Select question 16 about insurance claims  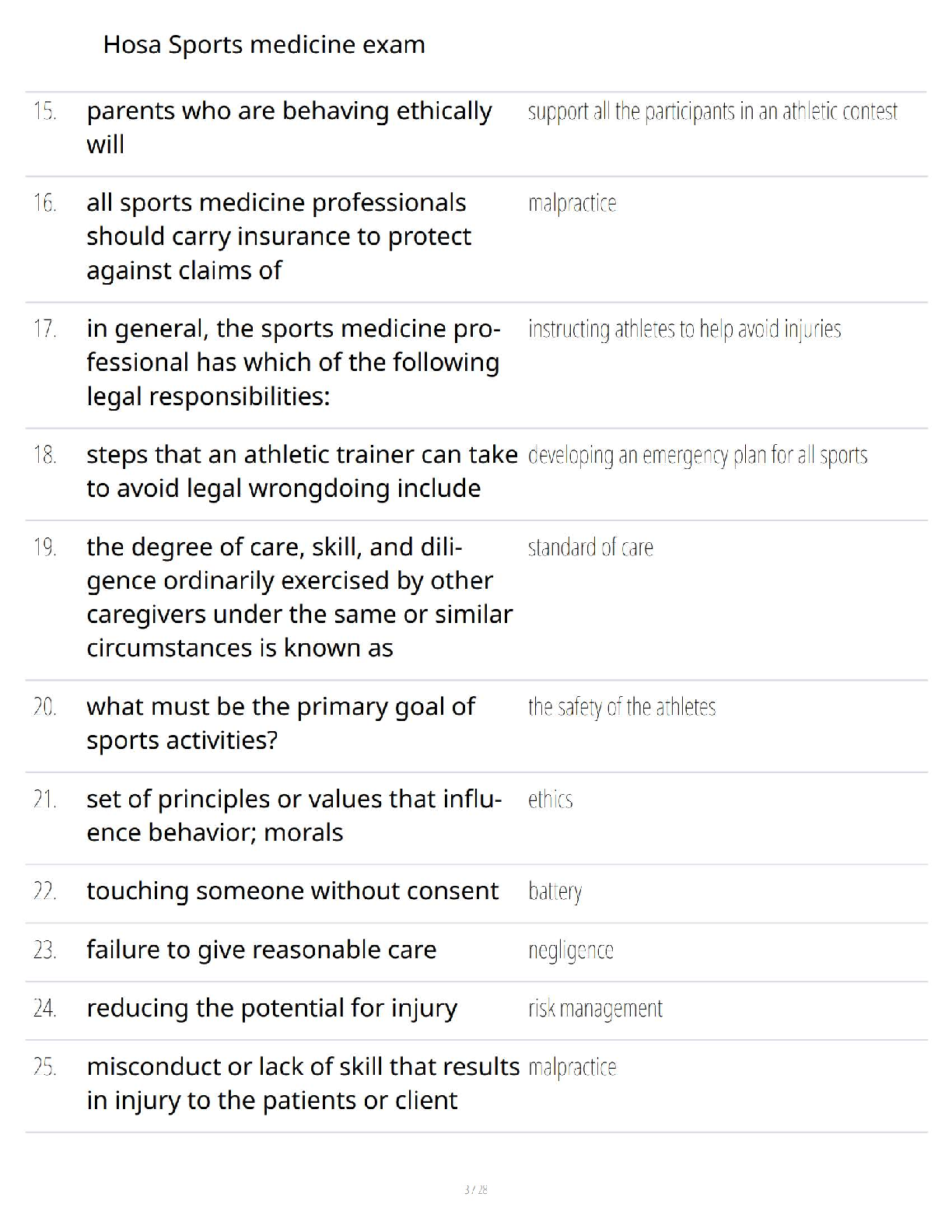278,236
